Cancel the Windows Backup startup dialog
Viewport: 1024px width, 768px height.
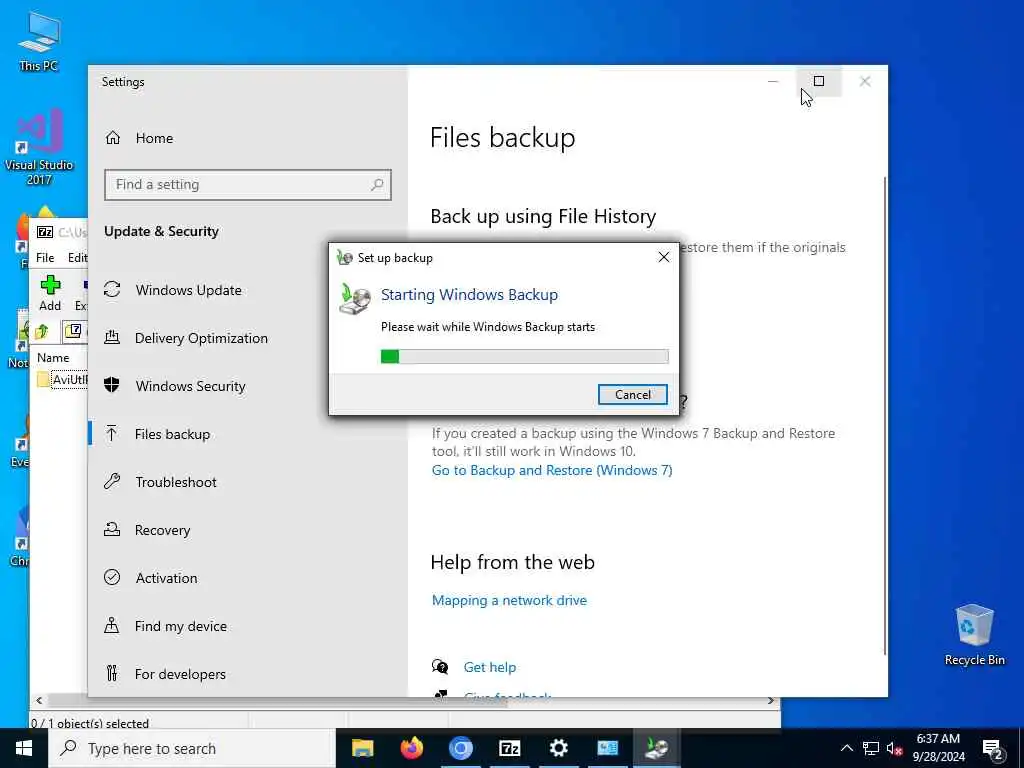tap(632, 394)
